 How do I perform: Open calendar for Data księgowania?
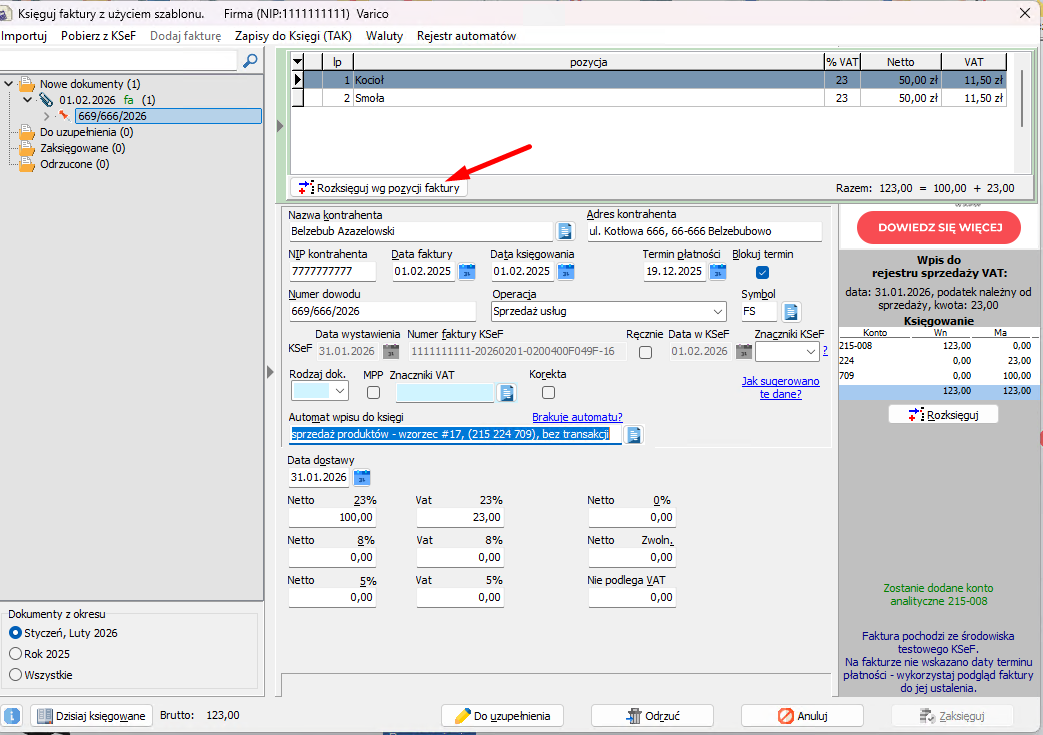pyautogui.click(x=565, y=271)
